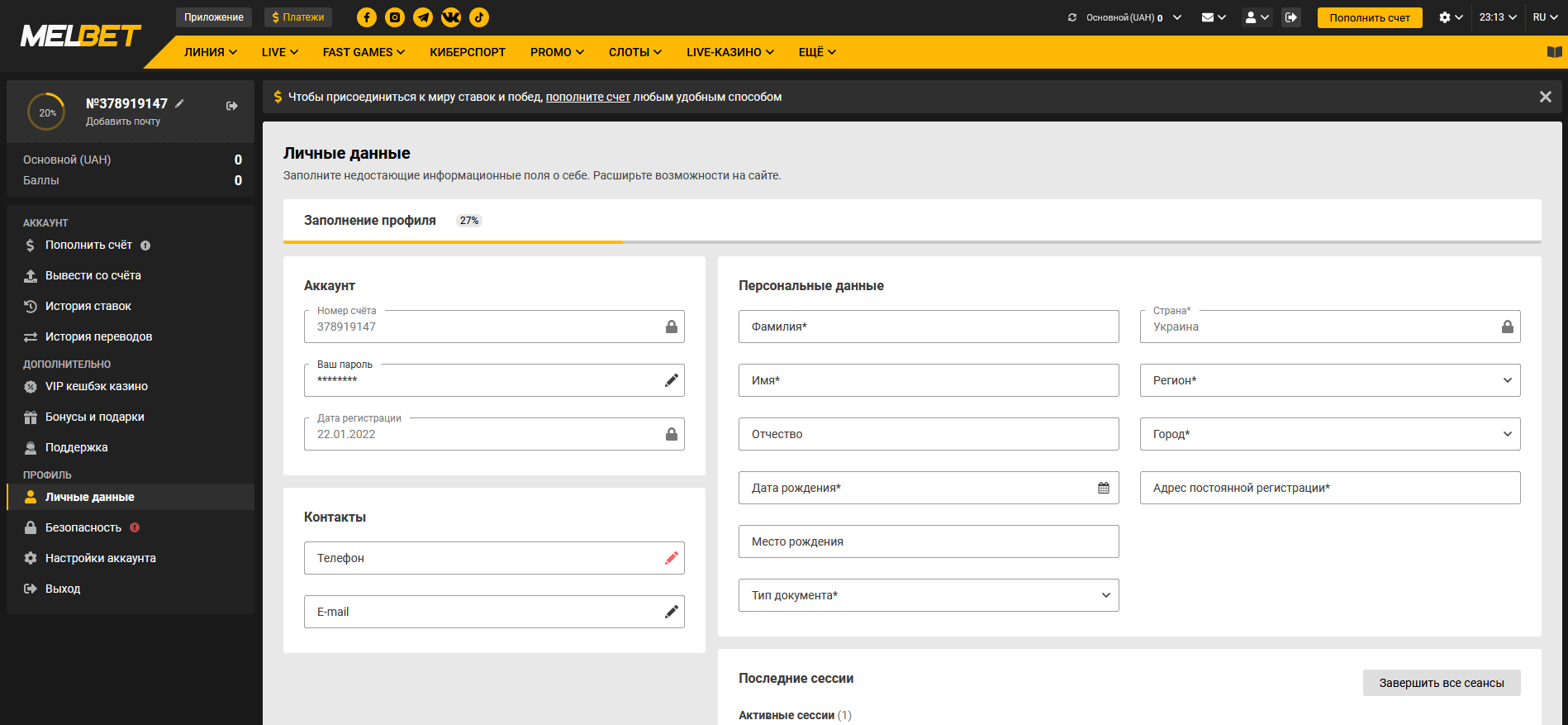
Task: Click the book icon at the right of the menu bar
Action: tap(1554, 52)
